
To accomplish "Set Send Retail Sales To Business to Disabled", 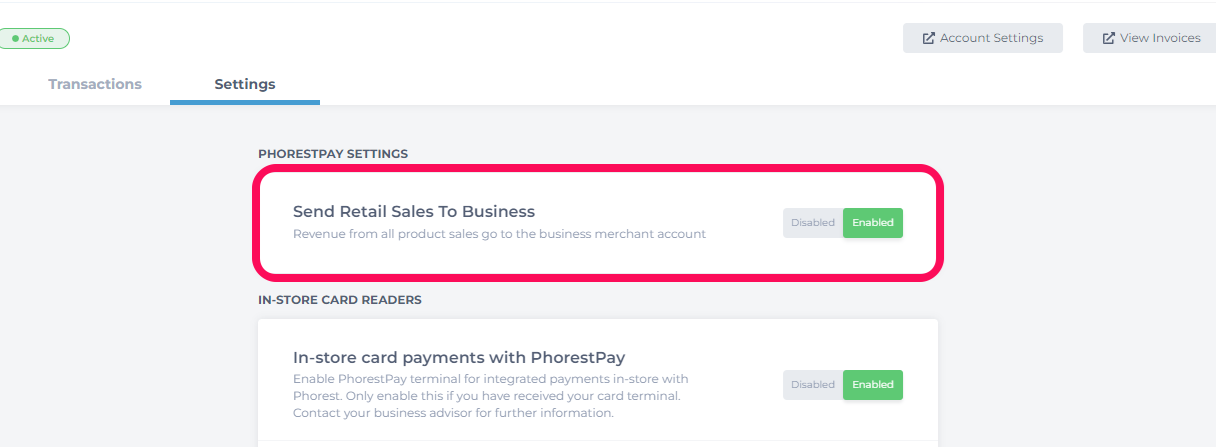I will [812, 223].
